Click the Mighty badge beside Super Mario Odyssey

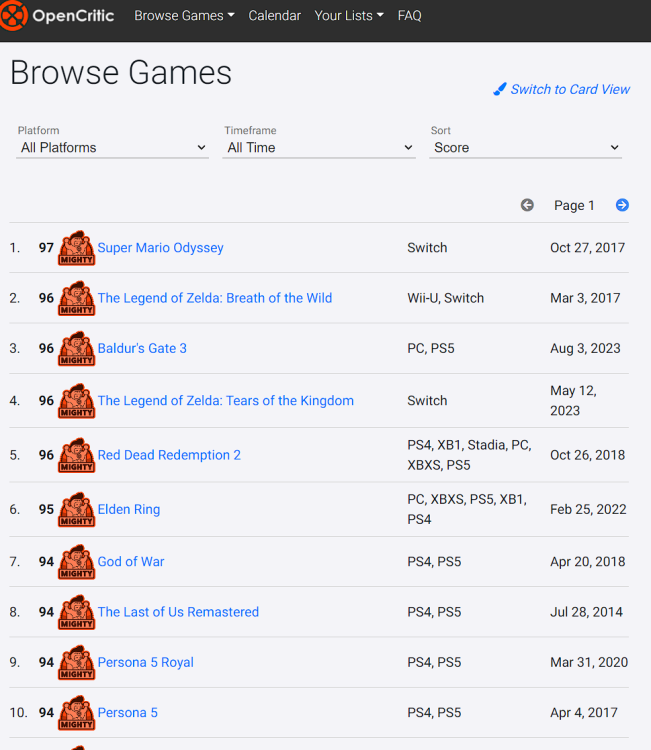77,248
